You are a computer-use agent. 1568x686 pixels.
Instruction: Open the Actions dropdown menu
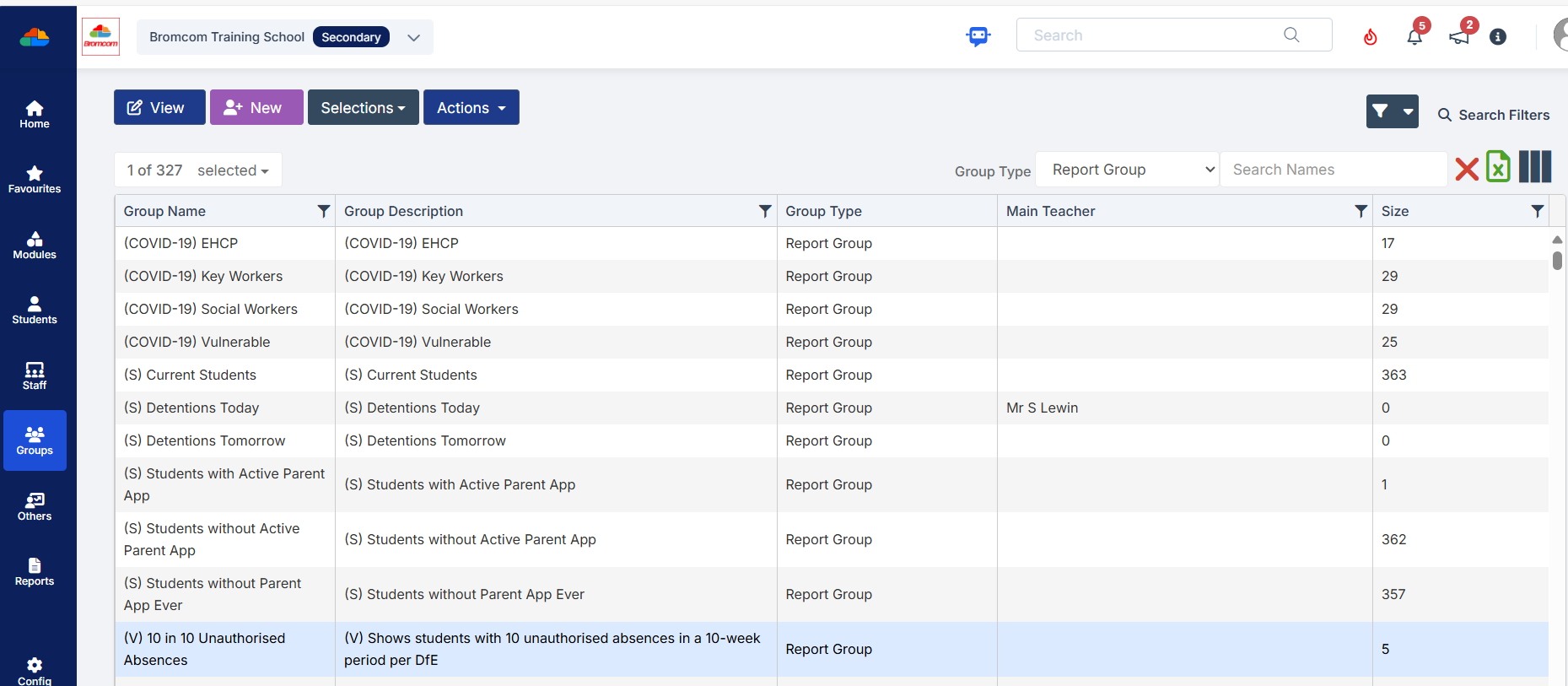pyautogui.click(x=471, y=108)
